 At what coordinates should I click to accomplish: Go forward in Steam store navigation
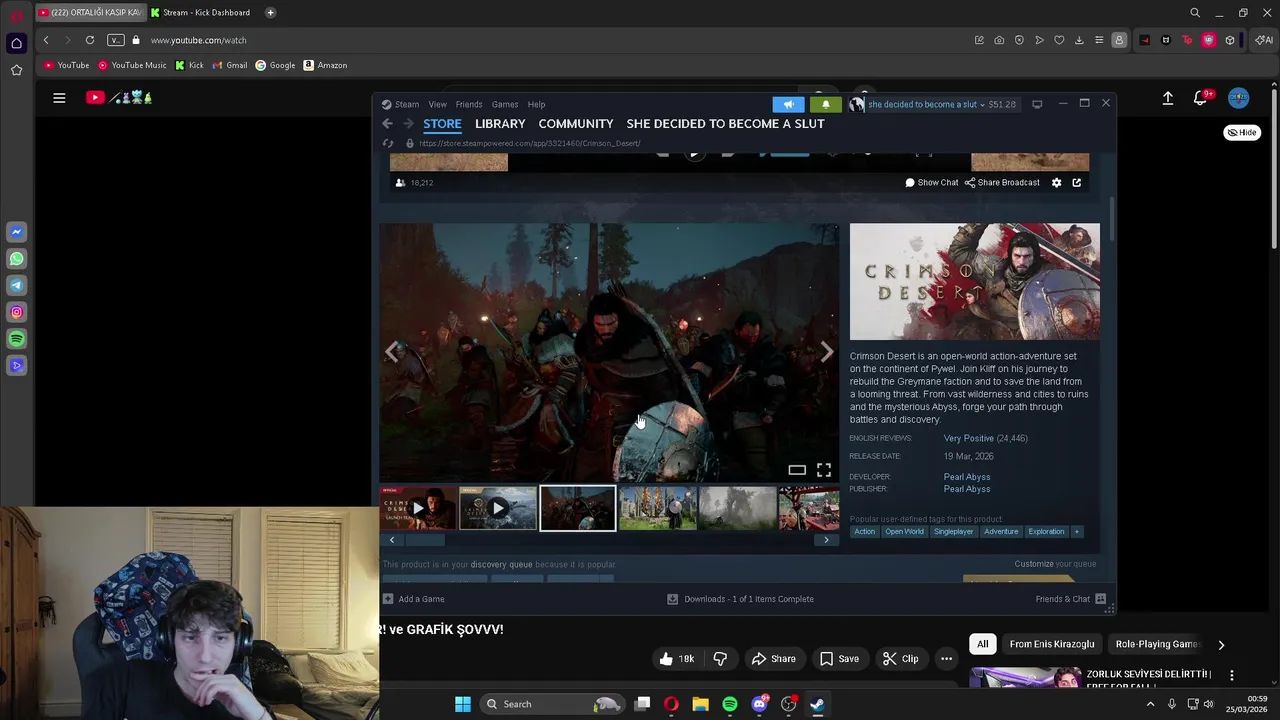click(x=408, y=123)
